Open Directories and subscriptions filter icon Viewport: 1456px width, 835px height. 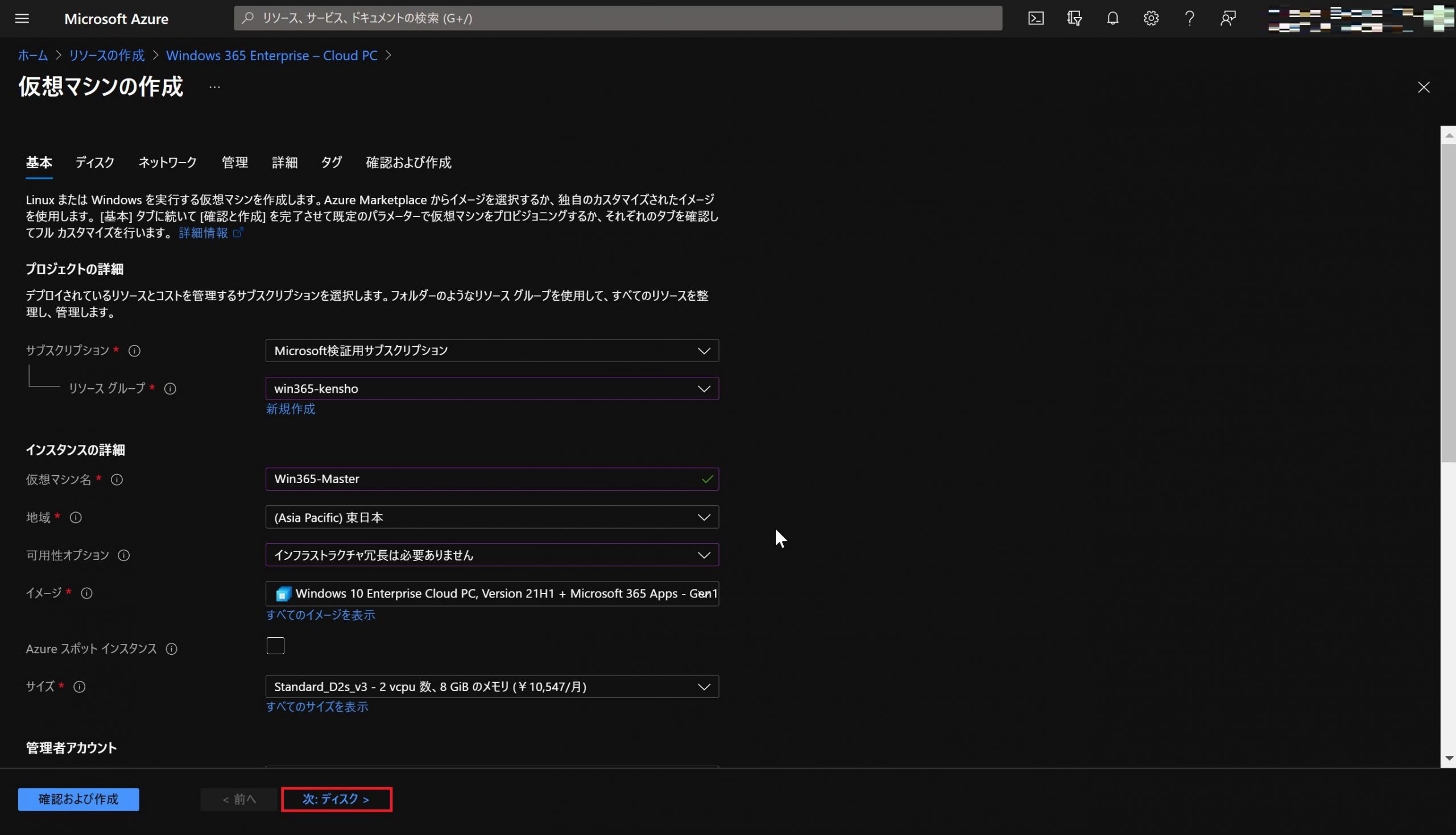[x=1074, y=18]
